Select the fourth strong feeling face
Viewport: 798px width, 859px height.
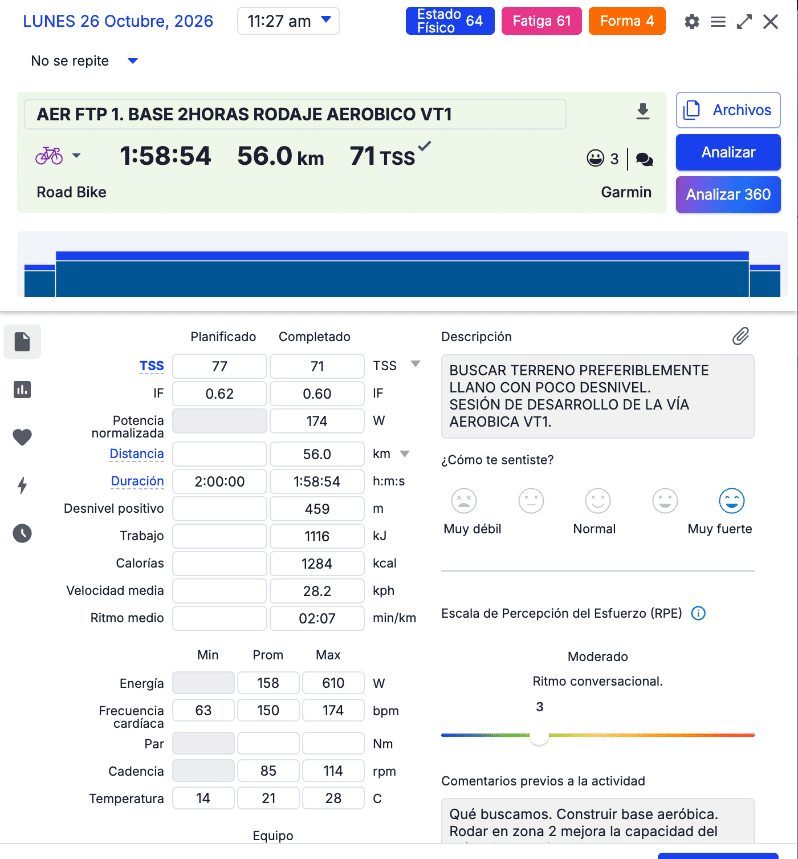coord(665,501)
